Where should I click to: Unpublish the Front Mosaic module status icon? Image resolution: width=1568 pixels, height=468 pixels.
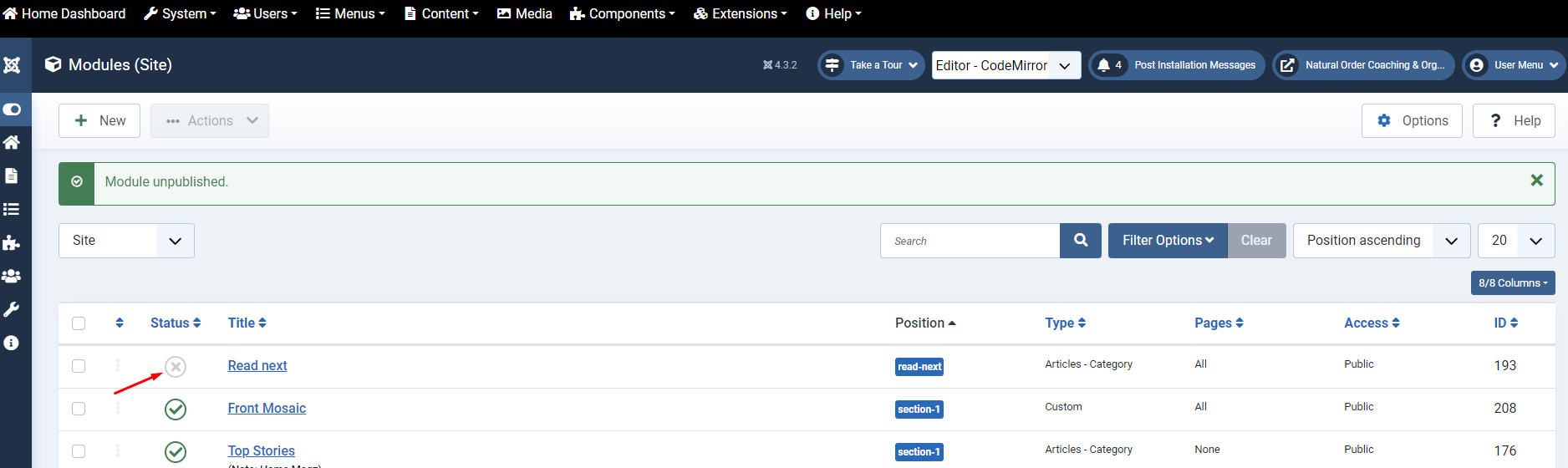point(176,409)
